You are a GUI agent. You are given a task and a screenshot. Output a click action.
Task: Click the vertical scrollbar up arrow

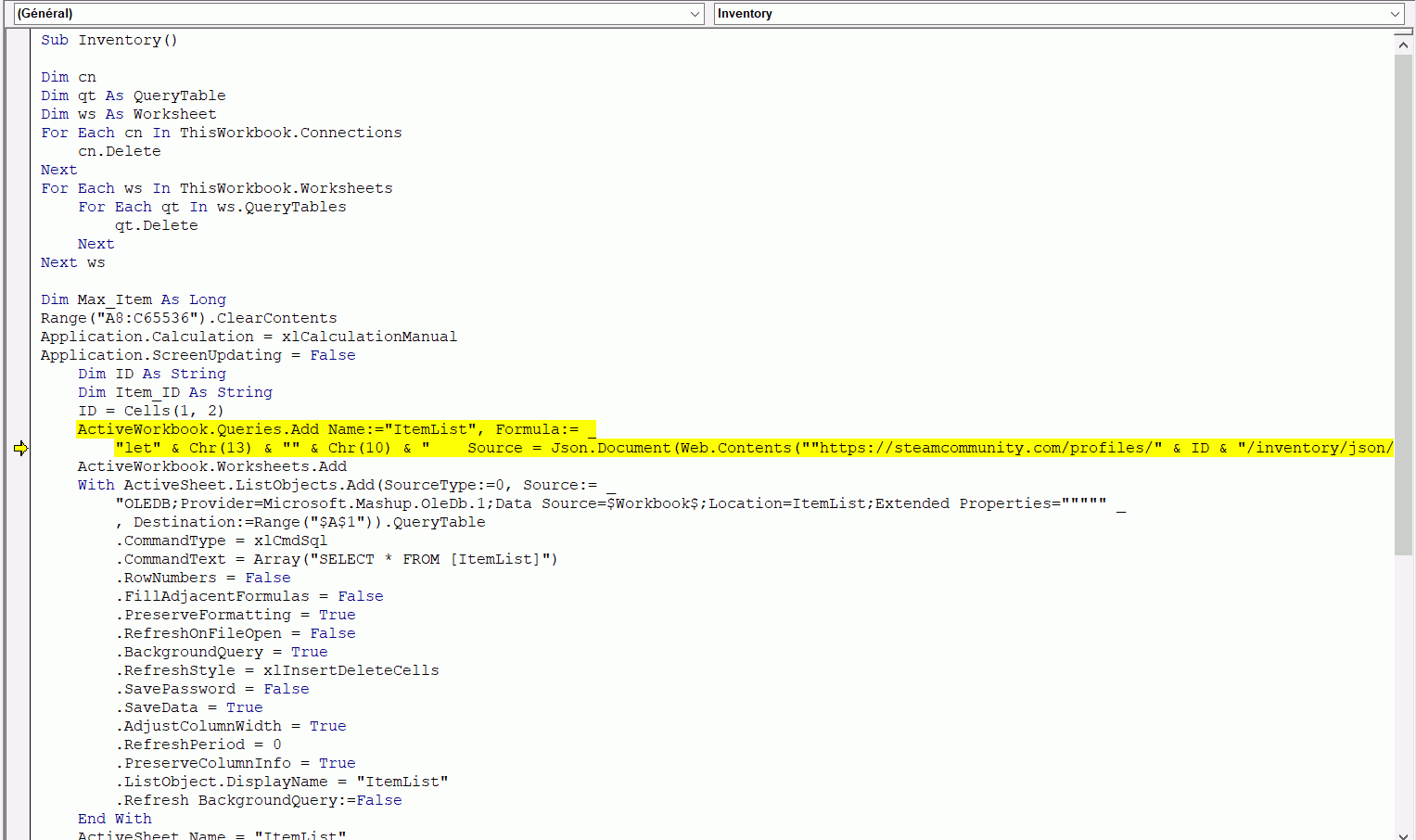click(1403, 44)
